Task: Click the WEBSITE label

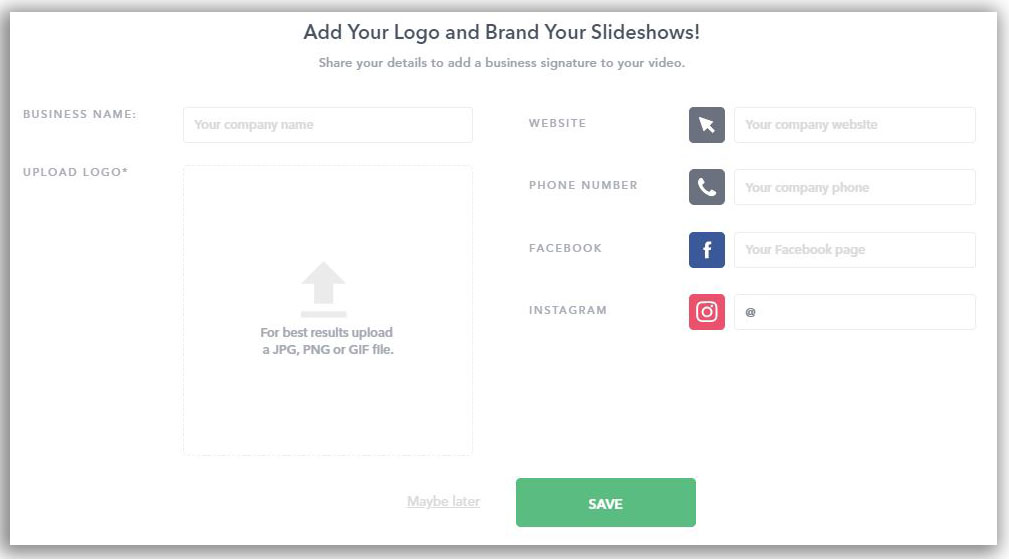Action: [x=557, y=123]
